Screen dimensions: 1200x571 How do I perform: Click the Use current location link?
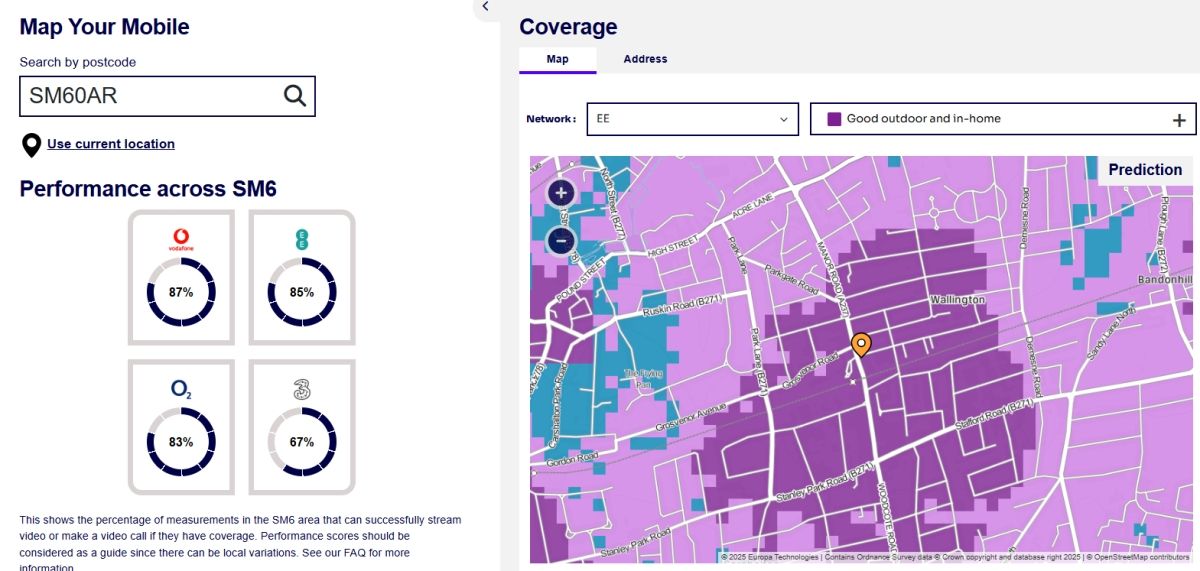(x=111, y=144)
